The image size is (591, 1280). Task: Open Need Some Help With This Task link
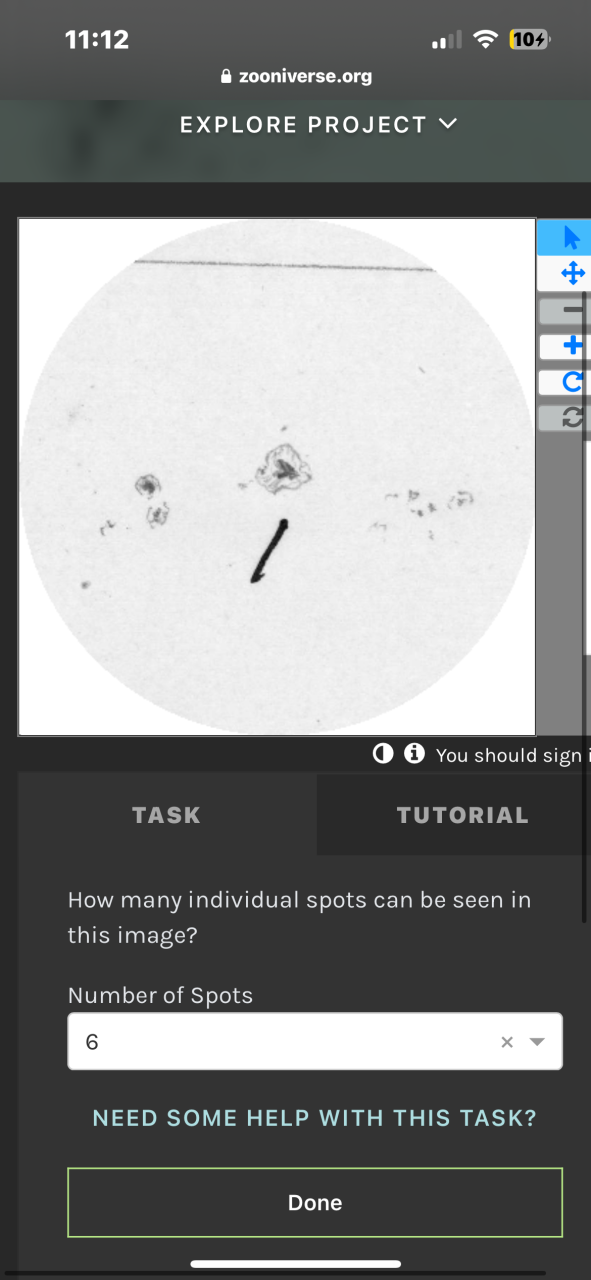[315, 1117]
